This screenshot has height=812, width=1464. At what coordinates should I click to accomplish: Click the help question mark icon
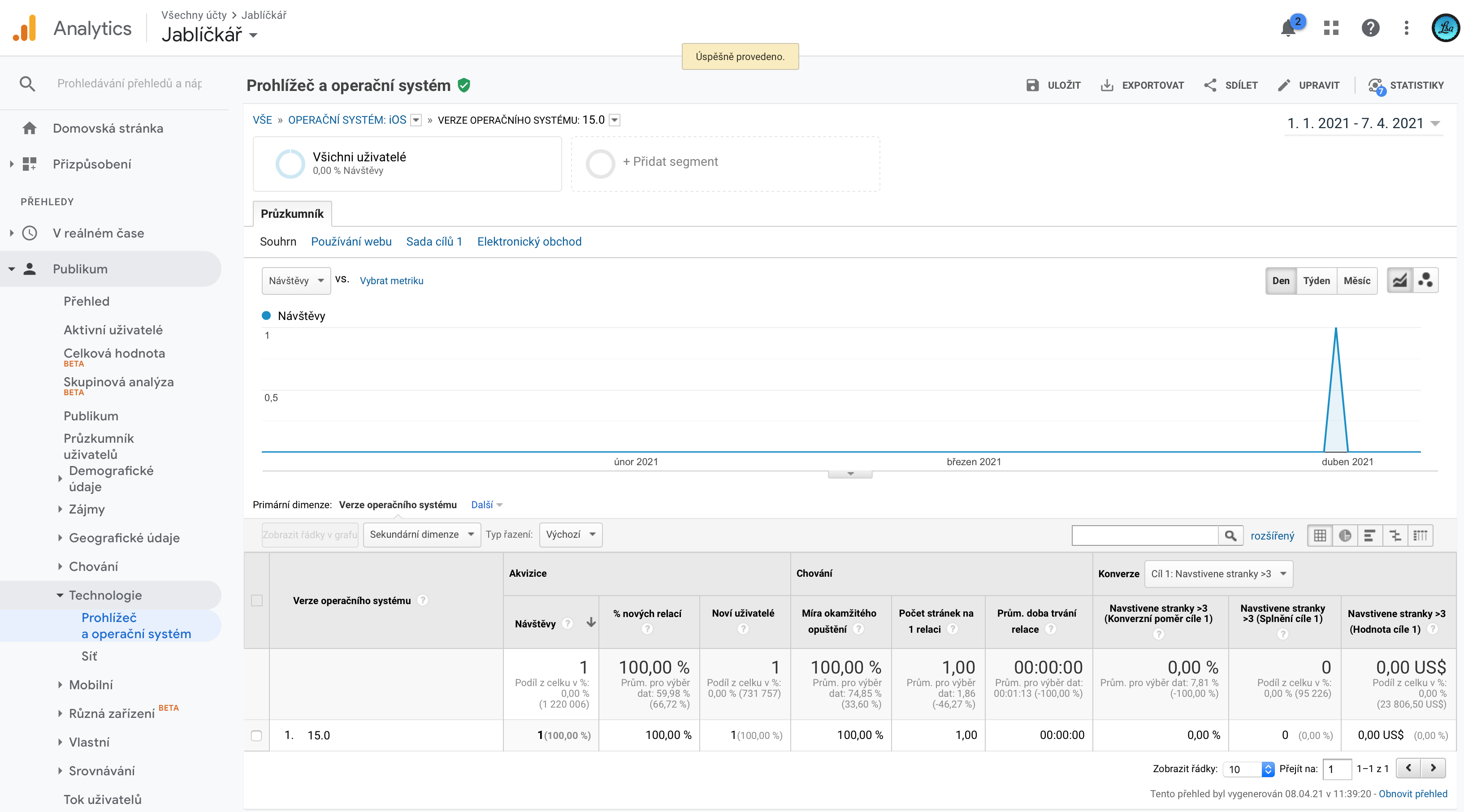(x=1370, y=28)
